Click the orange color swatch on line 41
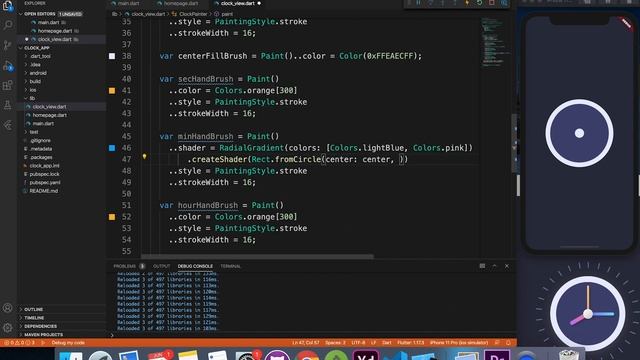Viewport: 640px width, 360px height. pos(112,91)
